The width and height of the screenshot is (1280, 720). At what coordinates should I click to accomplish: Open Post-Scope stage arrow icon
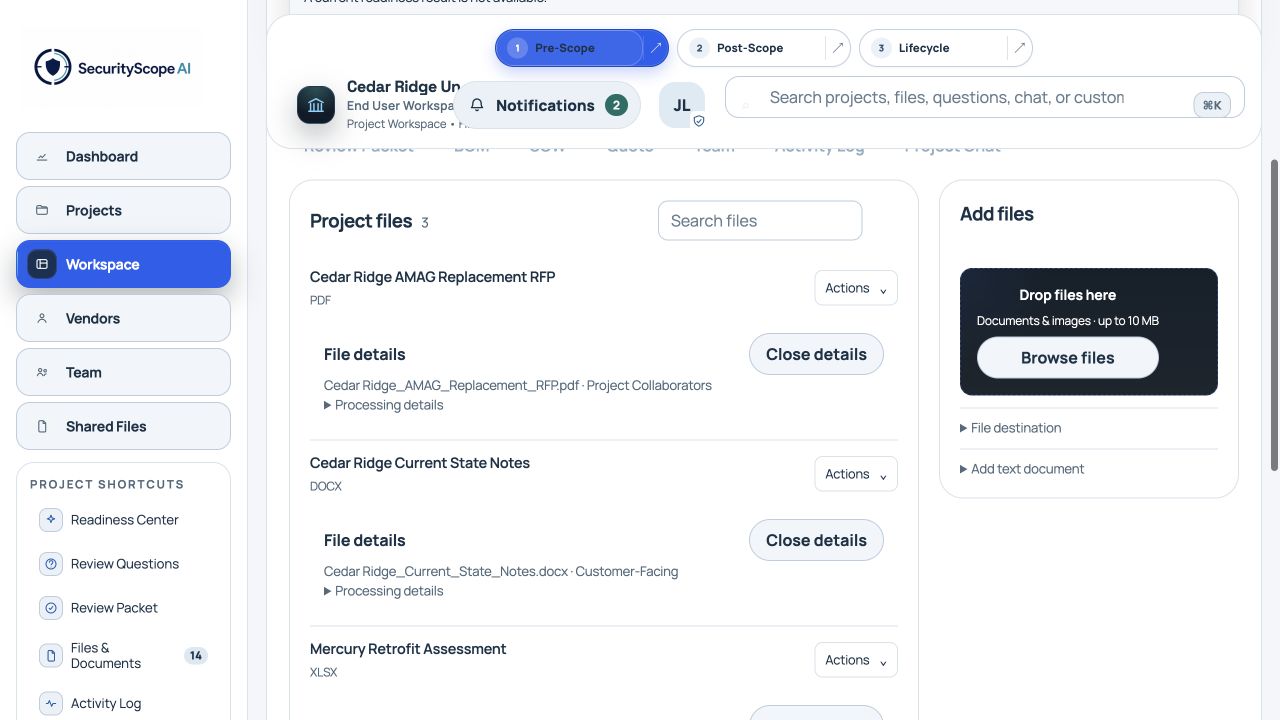[838, 48]
